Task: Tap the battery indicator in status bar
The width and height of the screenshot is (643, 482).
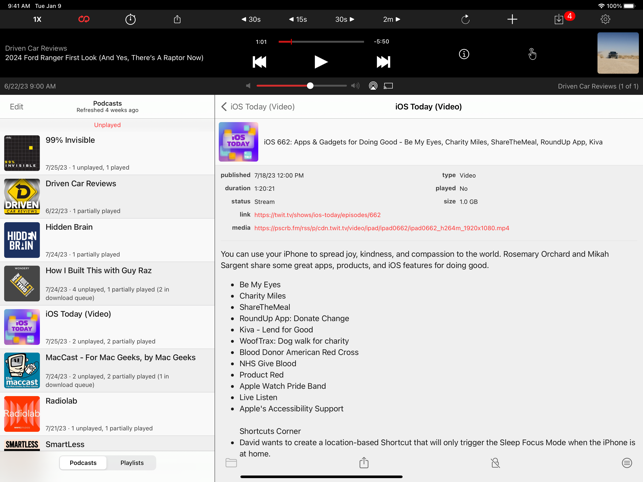Action: pos(629,6)
